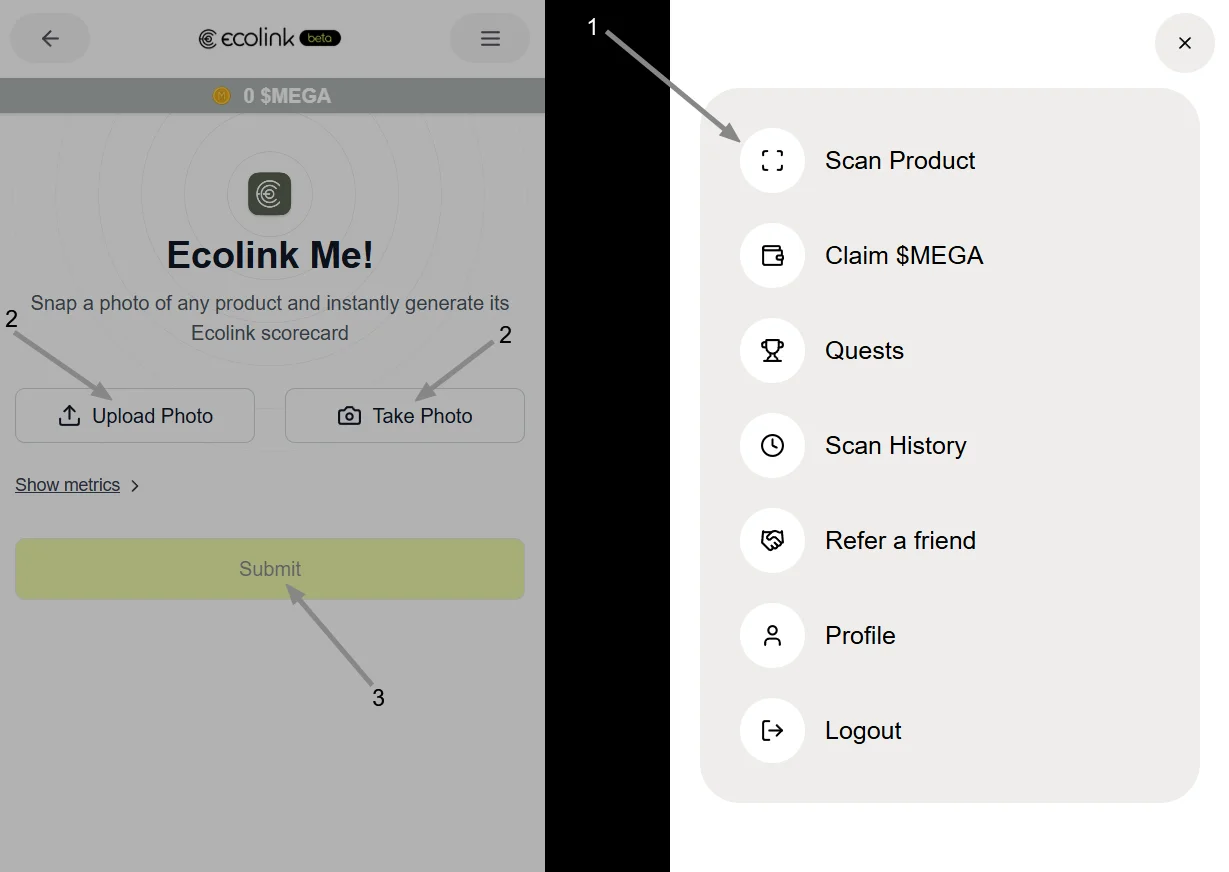Click the Profile person icon
This screenshot has height=872, width=1229.
coord(772,635)
